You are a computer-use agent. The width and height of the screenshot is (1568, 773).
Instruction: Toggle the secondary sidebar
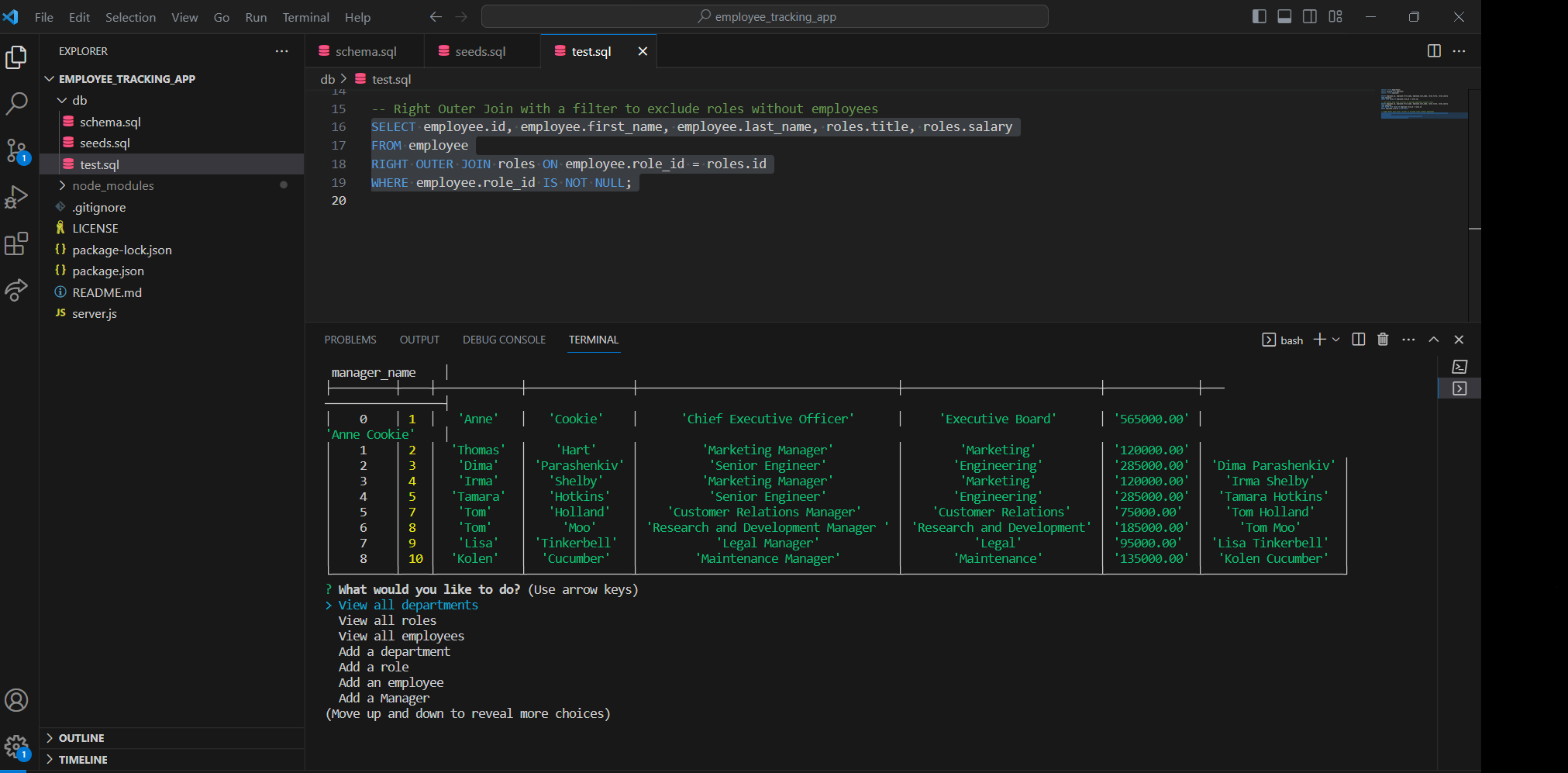click(1310, 16)
